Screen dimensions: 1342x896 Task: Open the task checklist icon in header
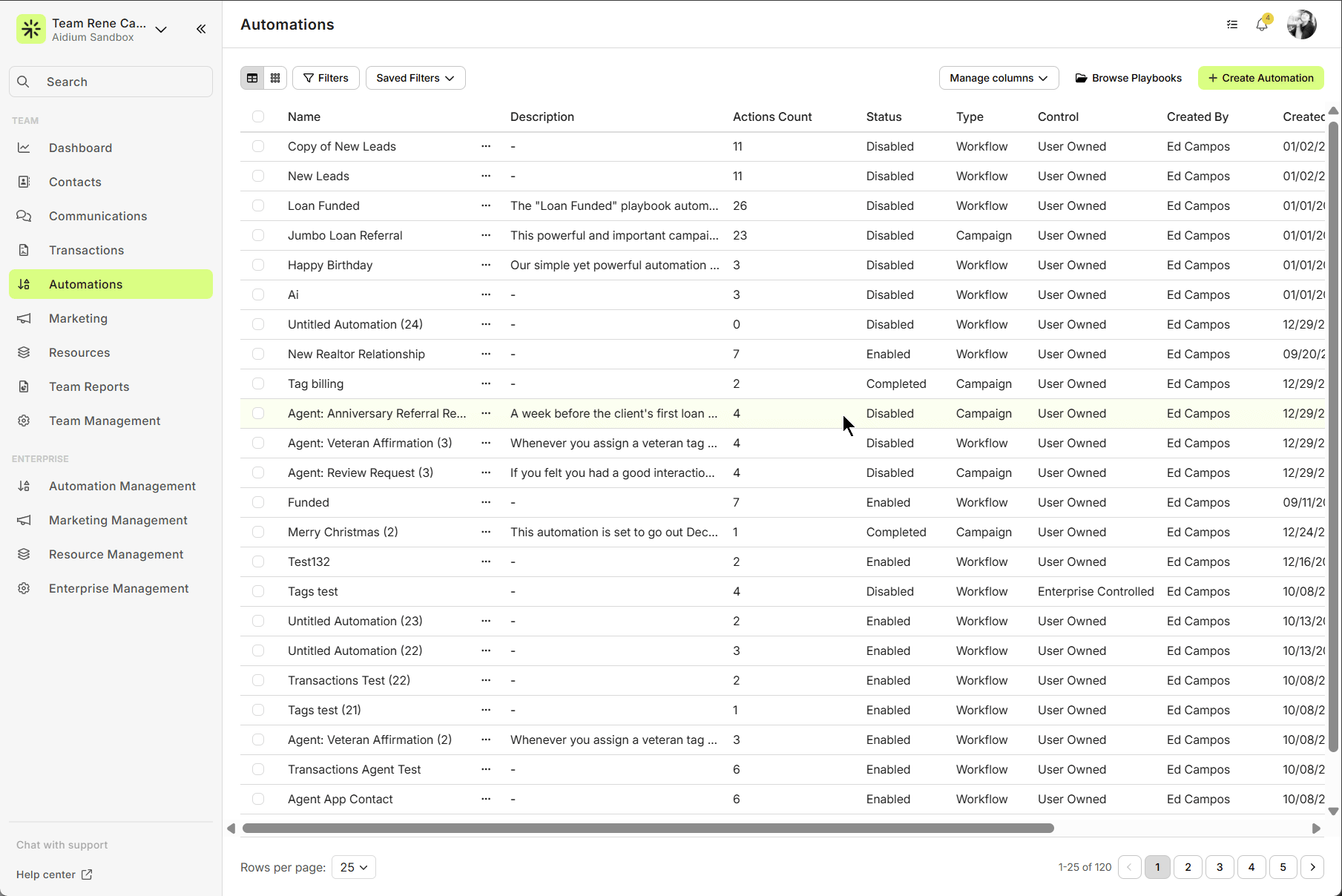coord(1232,24)
